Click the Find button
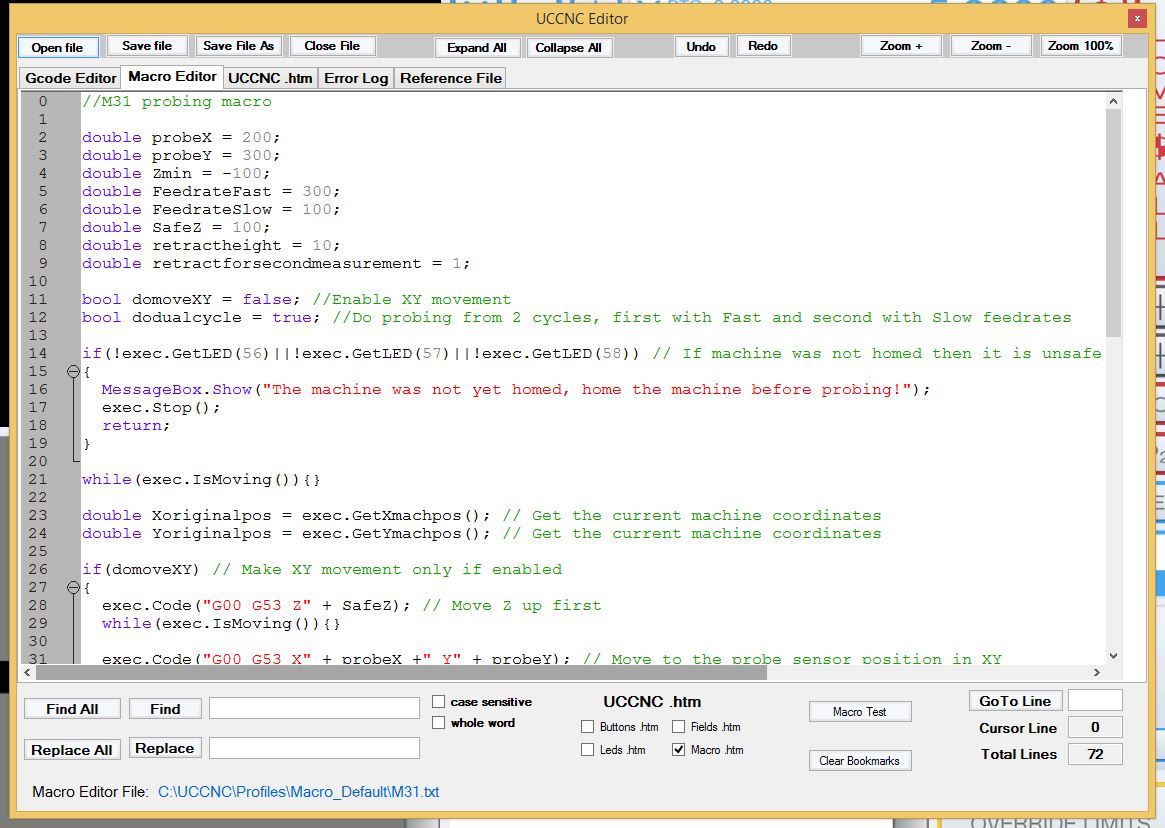 point(165,709)
